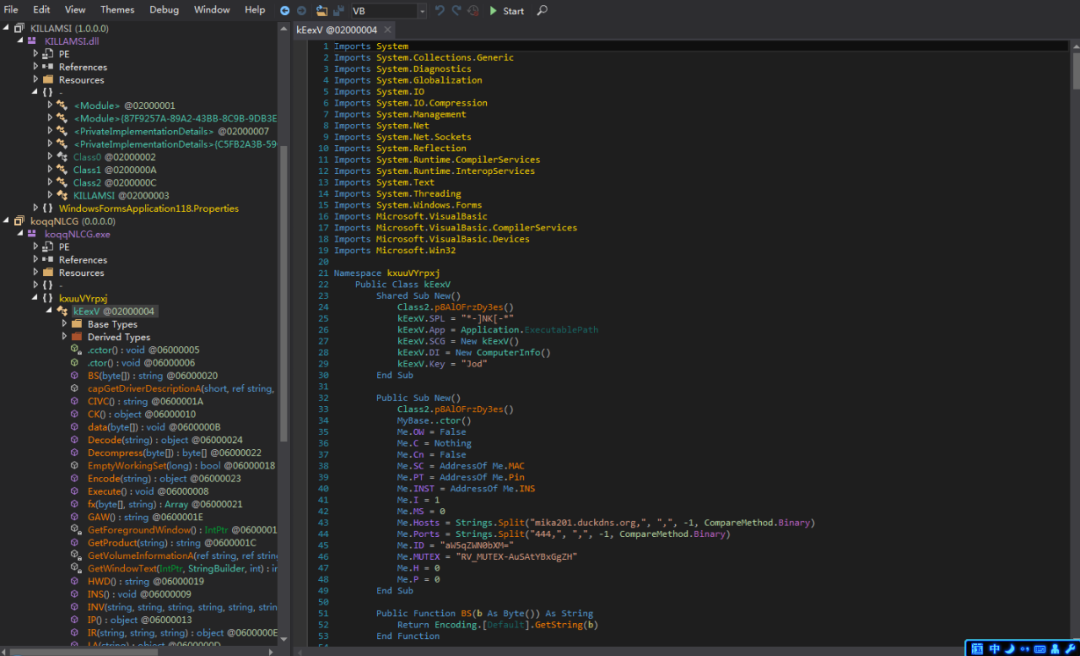Click the Open file folder icon

[x=322, y=10]
